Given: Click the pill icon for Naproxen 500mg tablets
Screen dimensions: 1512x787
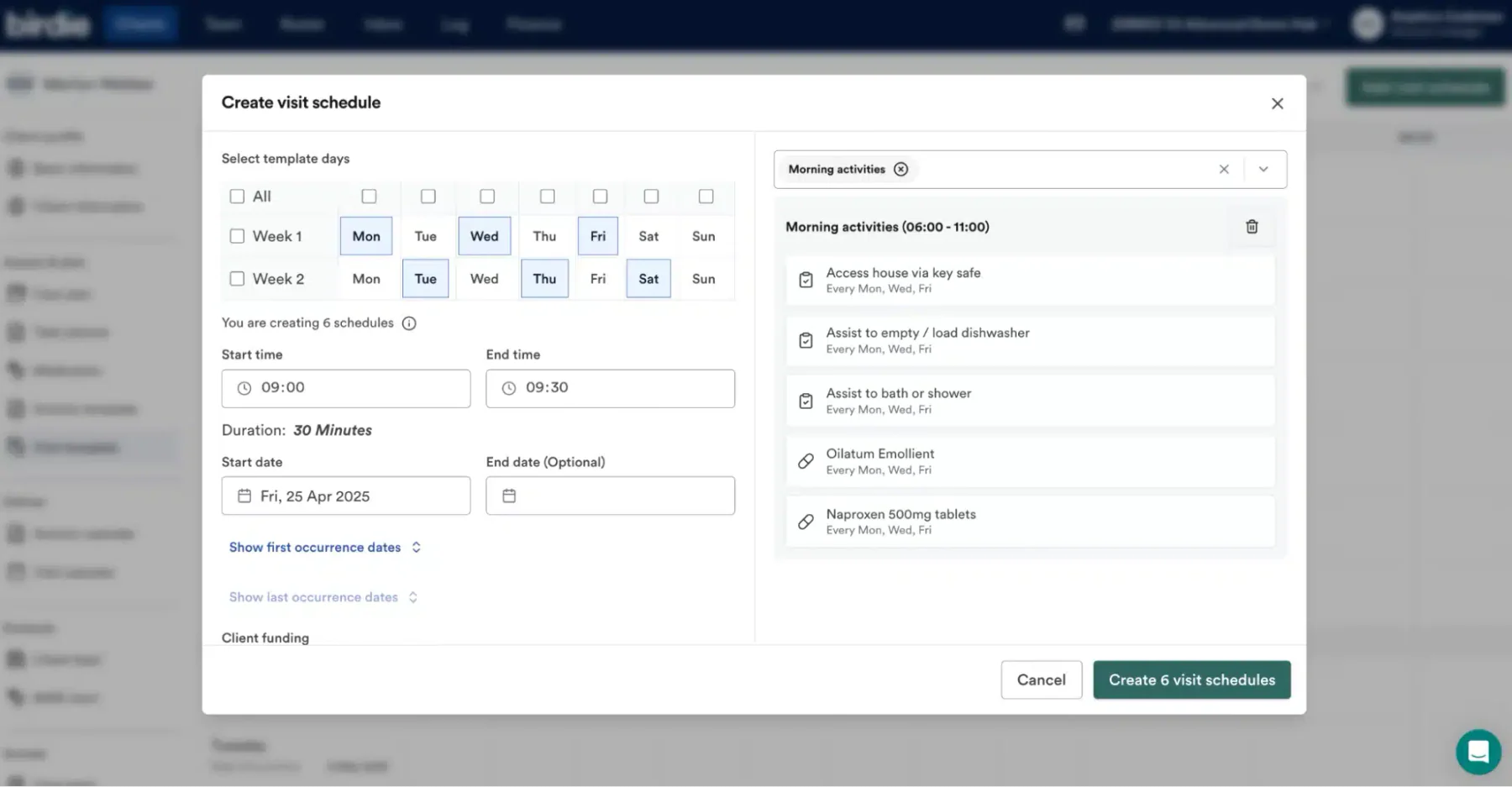Looking at the screenshot, I should (806, 522).
